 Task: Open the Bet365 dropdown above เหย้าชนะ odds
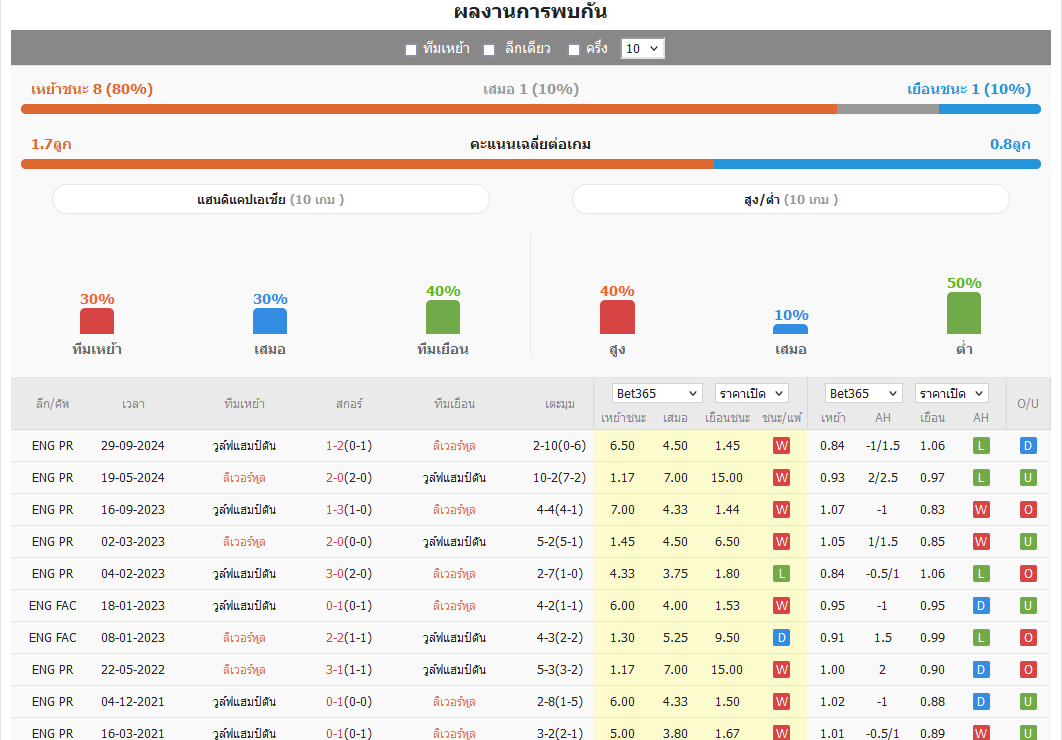[656, 393]
